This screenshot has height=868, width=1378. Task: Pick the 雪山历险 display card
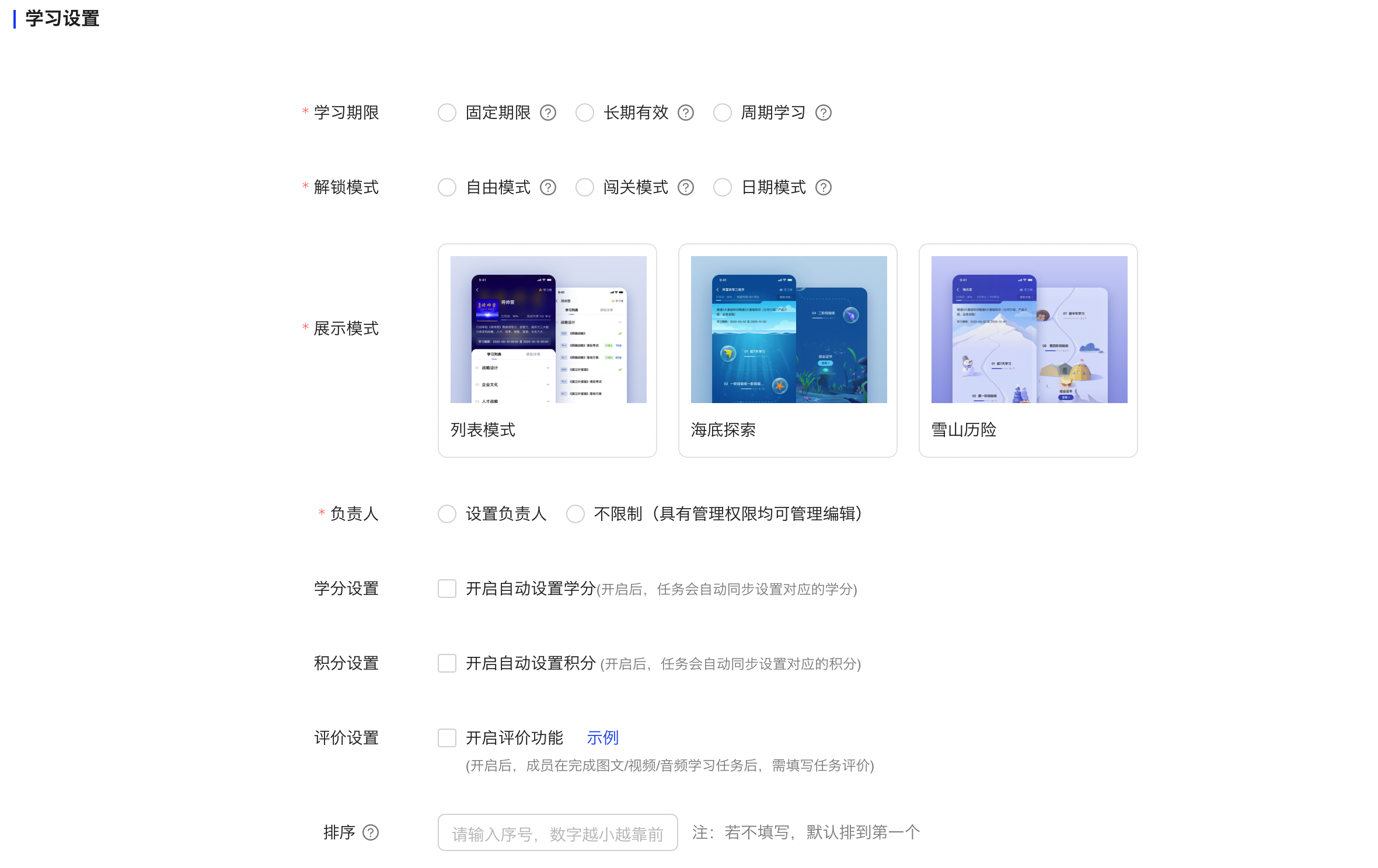pyautogui.click(x=1028, y=351)
